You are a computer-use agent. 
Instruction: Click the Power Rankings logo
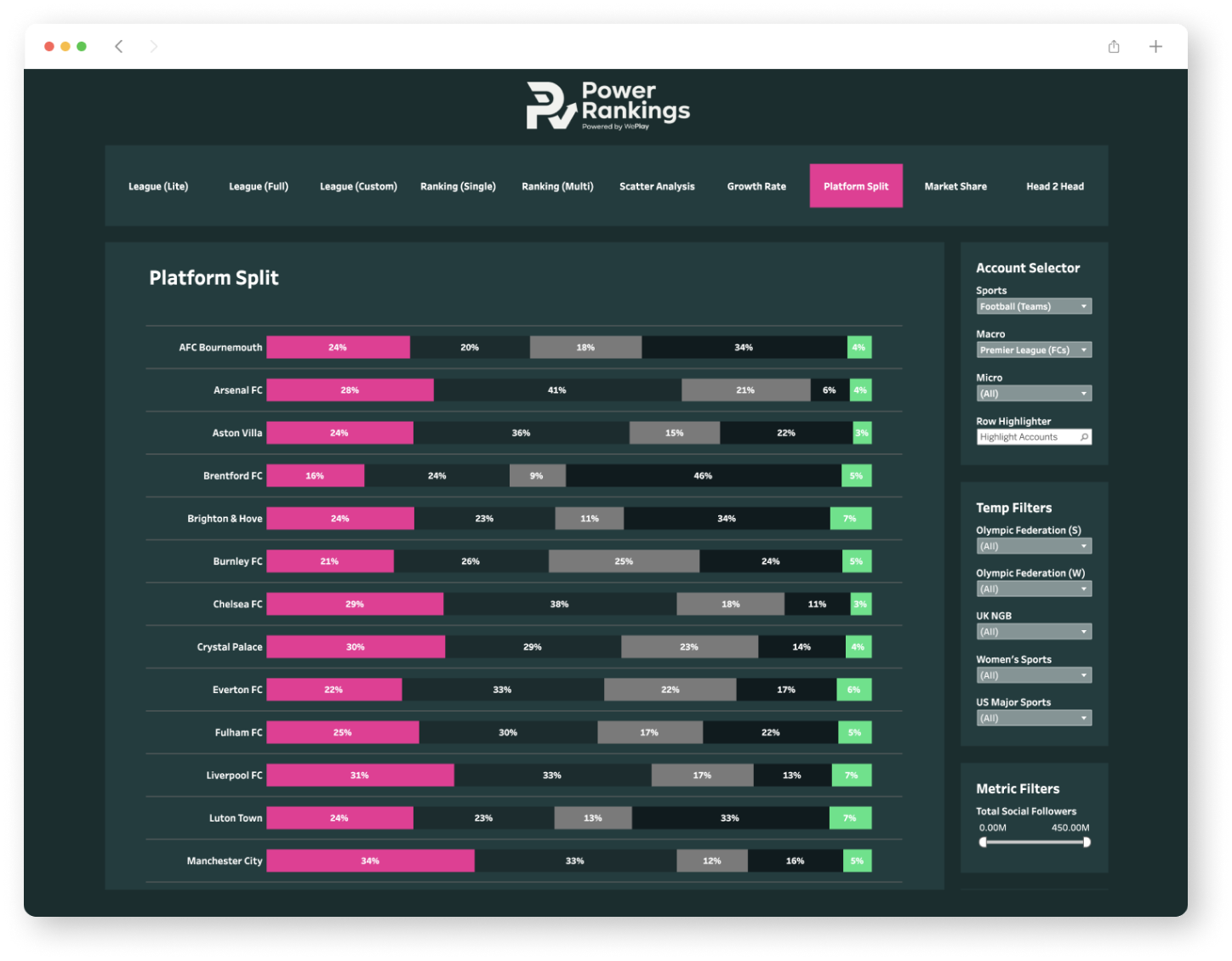pos(607,105)
